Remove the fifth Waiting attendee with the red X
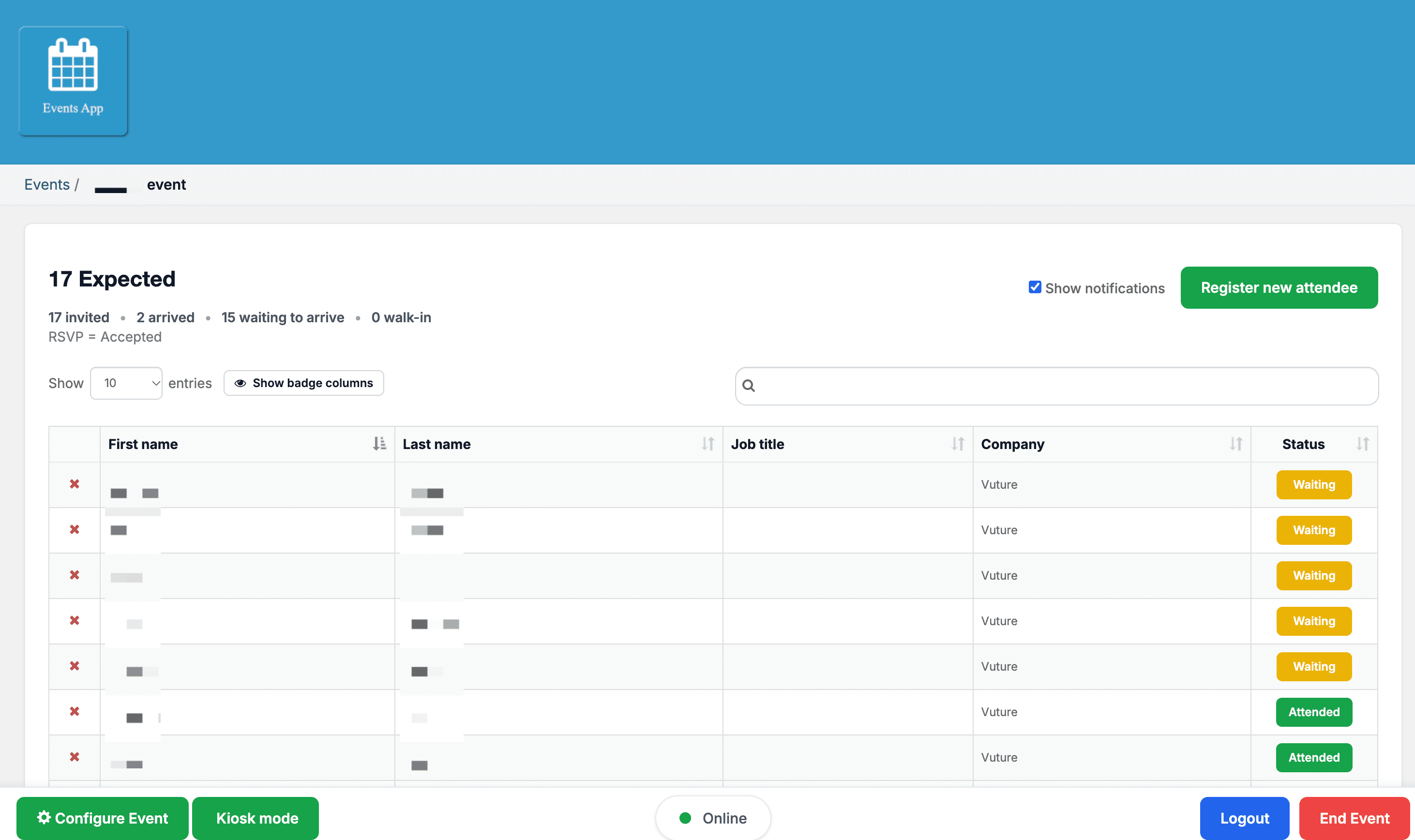Image resolution: width=1415 pixels, height=840 pixels. [74, 666]
